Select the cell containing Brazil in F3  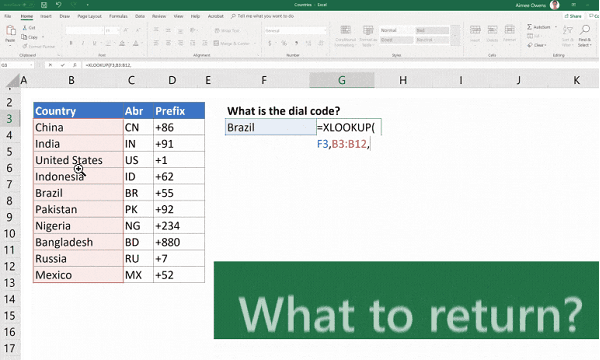pos(271,127)
